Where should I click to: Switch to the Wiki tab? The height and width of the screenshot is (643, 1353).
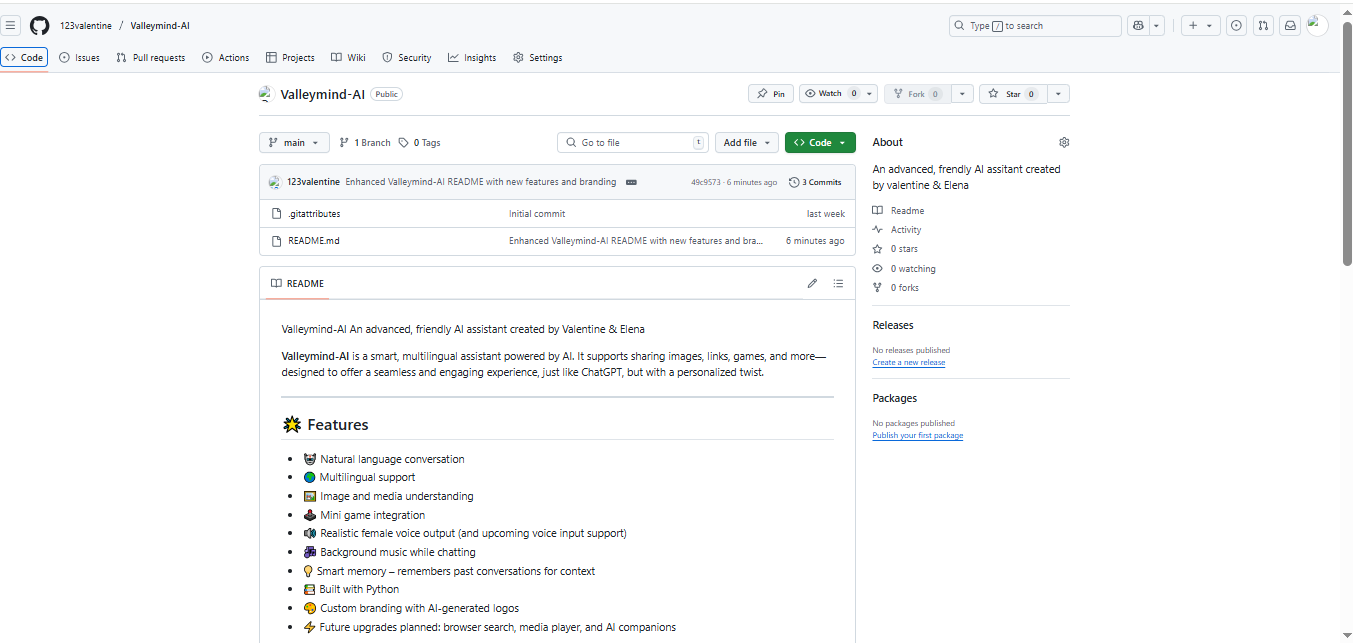click(x=348, y=58)
